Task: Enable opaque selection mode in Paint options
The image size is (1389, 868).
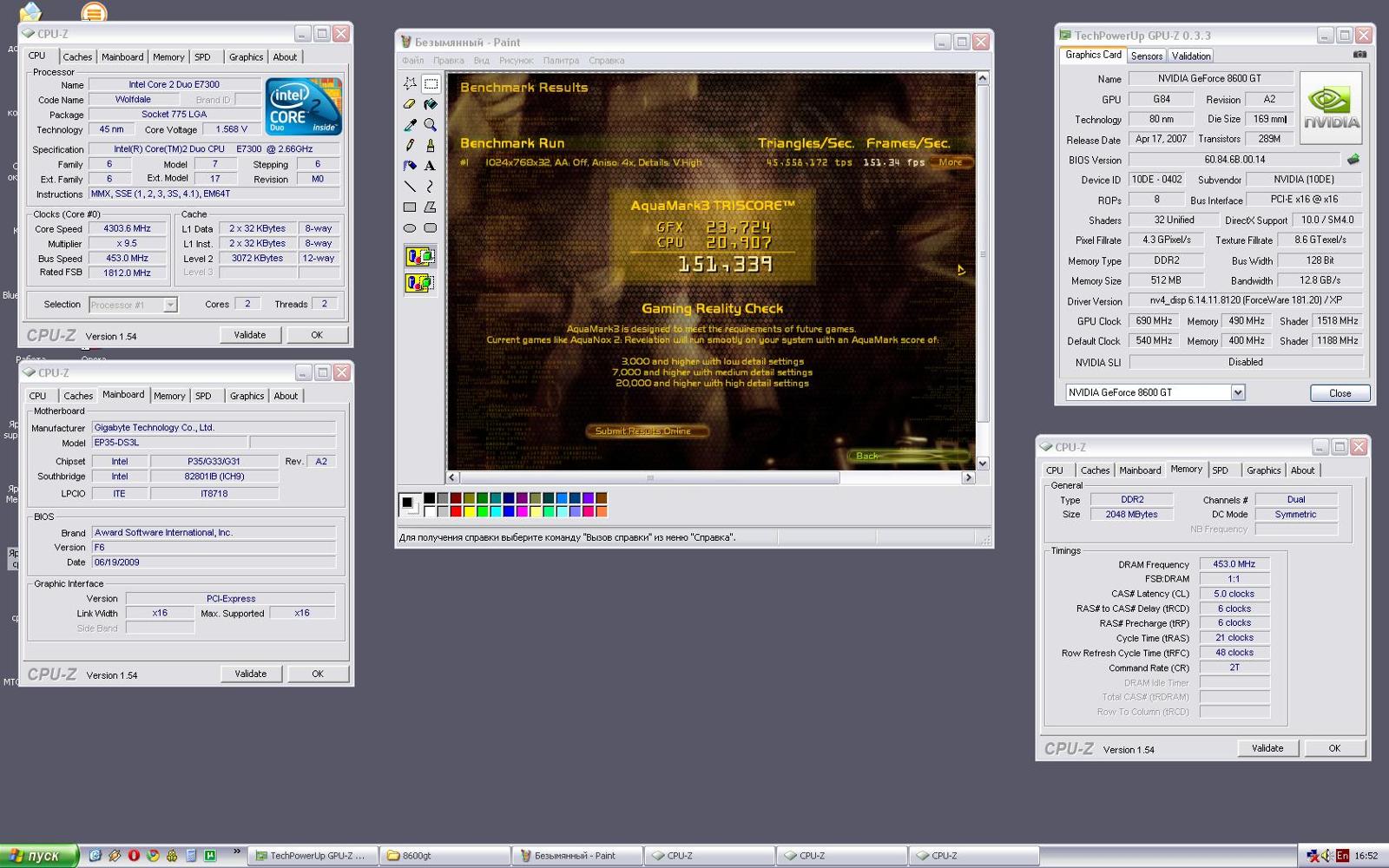Action: point(420,257)
